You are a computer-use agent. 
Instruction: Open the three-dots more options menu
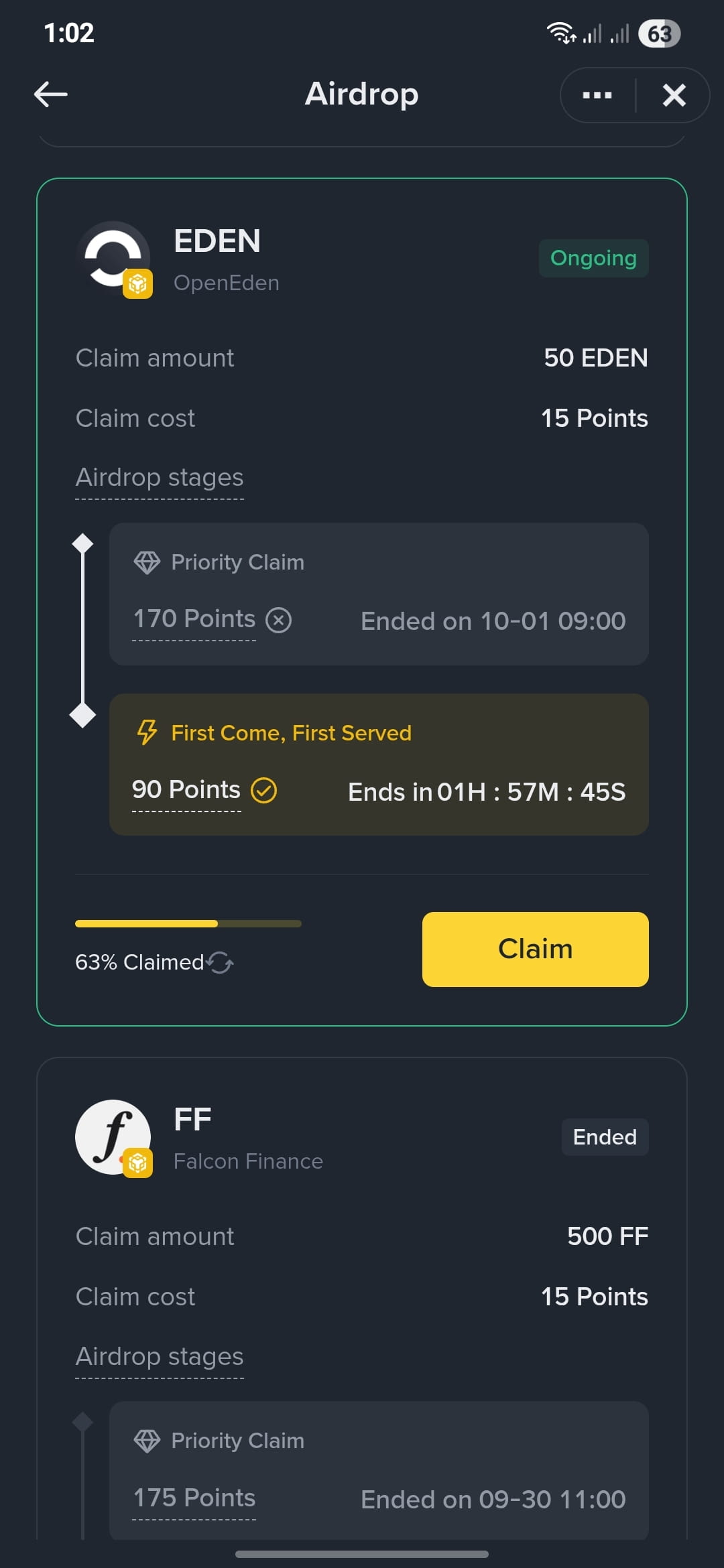pyautogui.click(x=597, y=95)
